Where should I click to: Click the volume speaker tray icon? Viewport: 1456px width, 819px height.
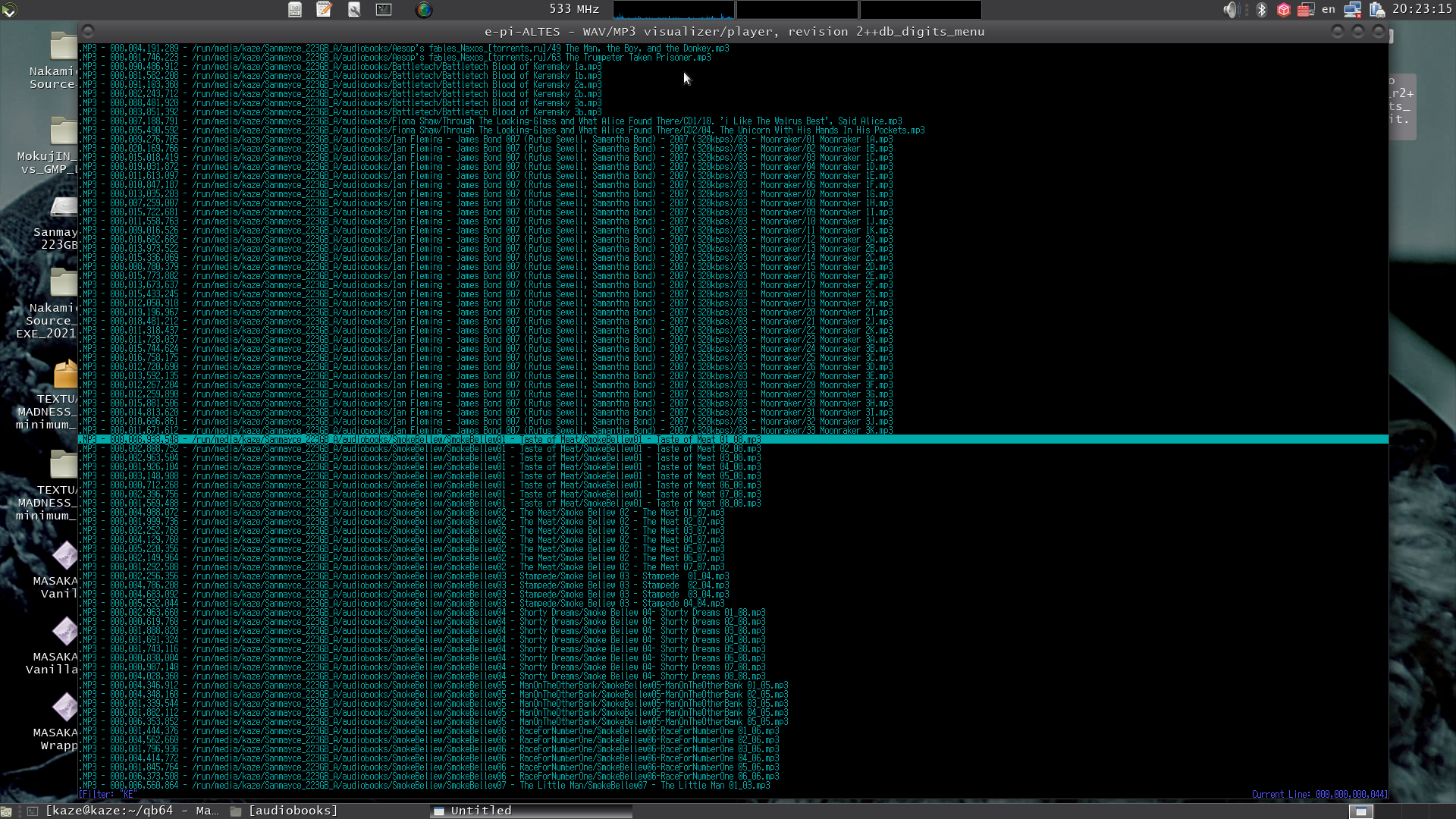click(1230, 9)
